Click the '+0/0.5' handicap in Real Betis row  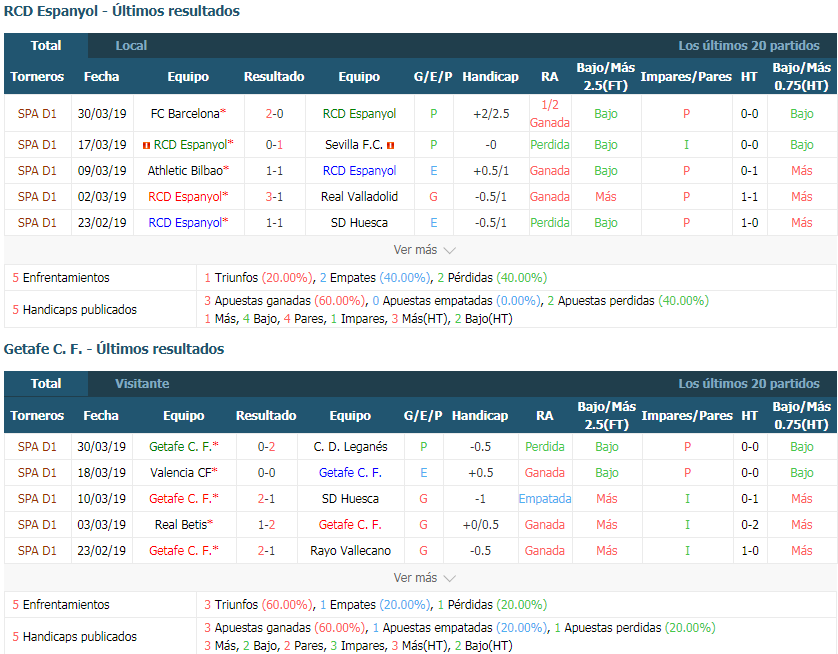[480, 525]
